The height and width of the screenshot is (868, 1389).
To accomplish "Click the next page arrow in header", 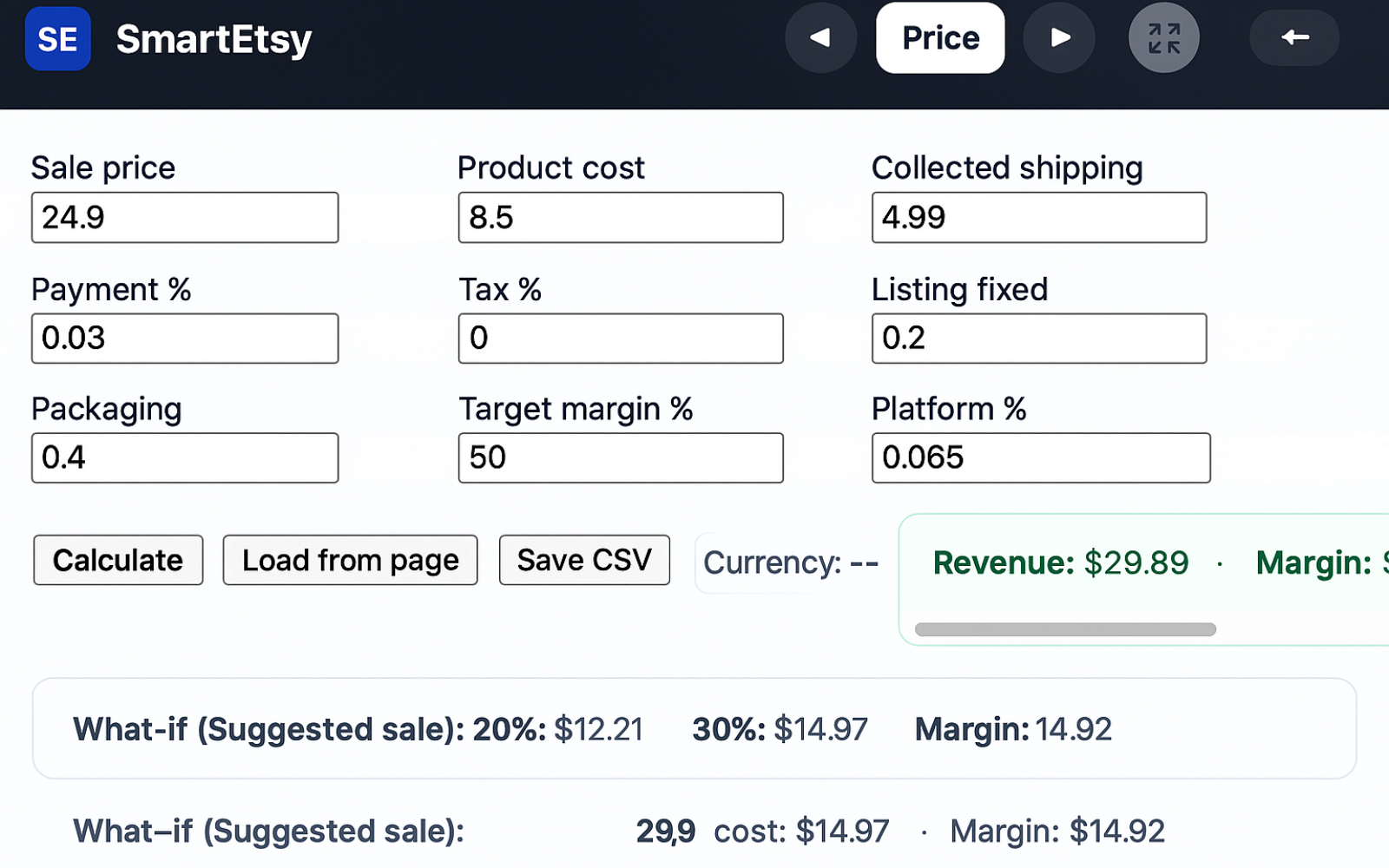I will click(1059, 38).
